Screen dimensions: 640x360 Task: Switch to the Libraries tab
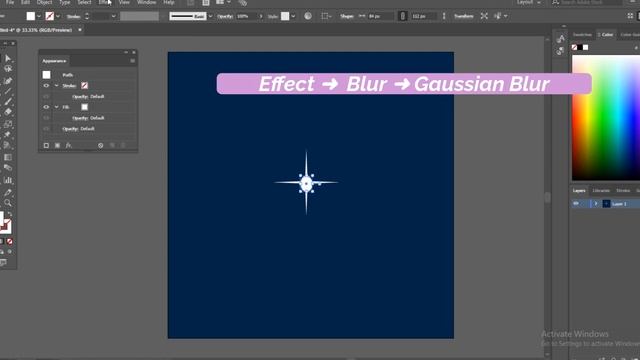601,191
